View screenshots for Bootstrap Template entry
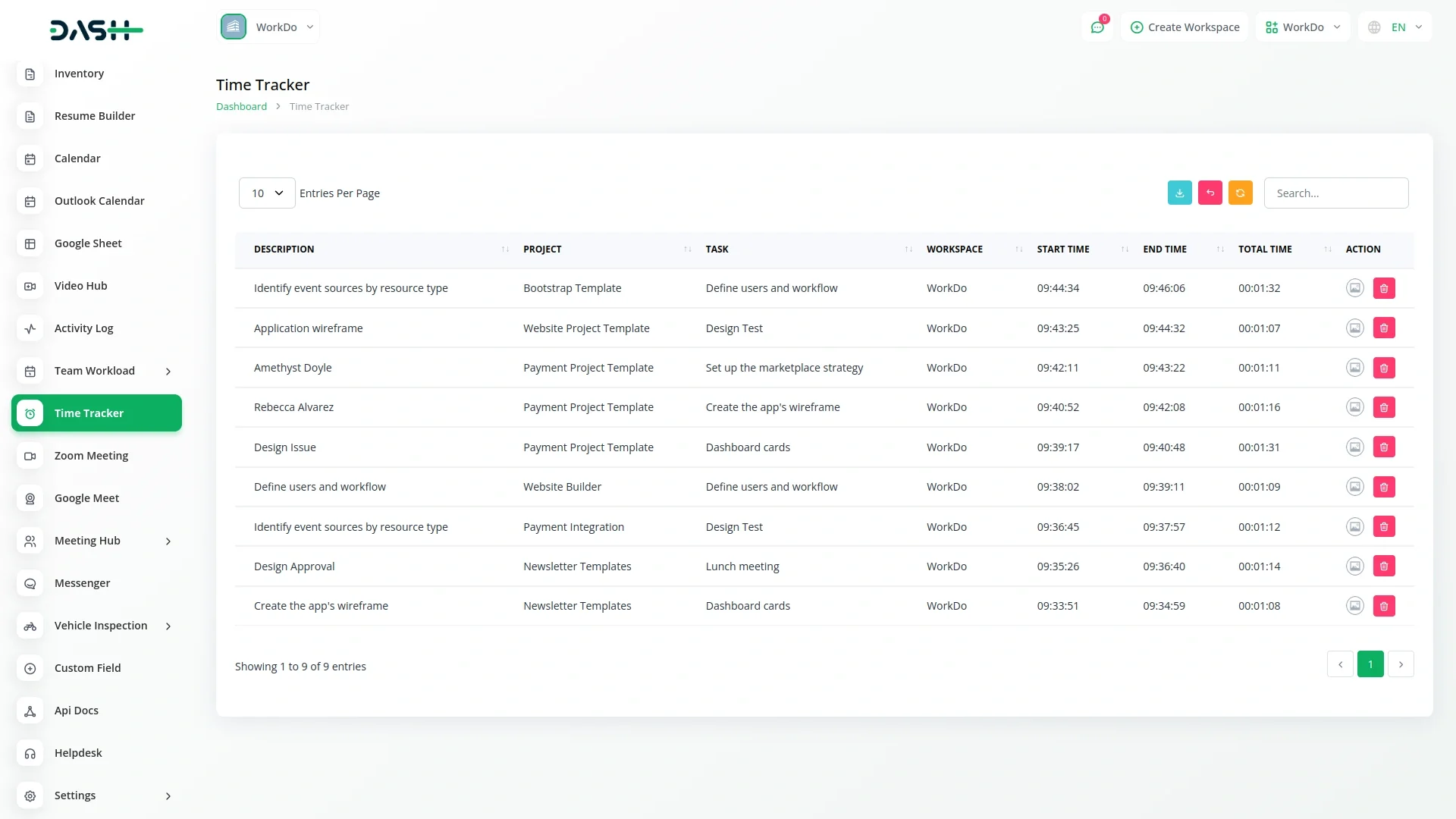1456x819 pixels. [x=1354, y=288]
